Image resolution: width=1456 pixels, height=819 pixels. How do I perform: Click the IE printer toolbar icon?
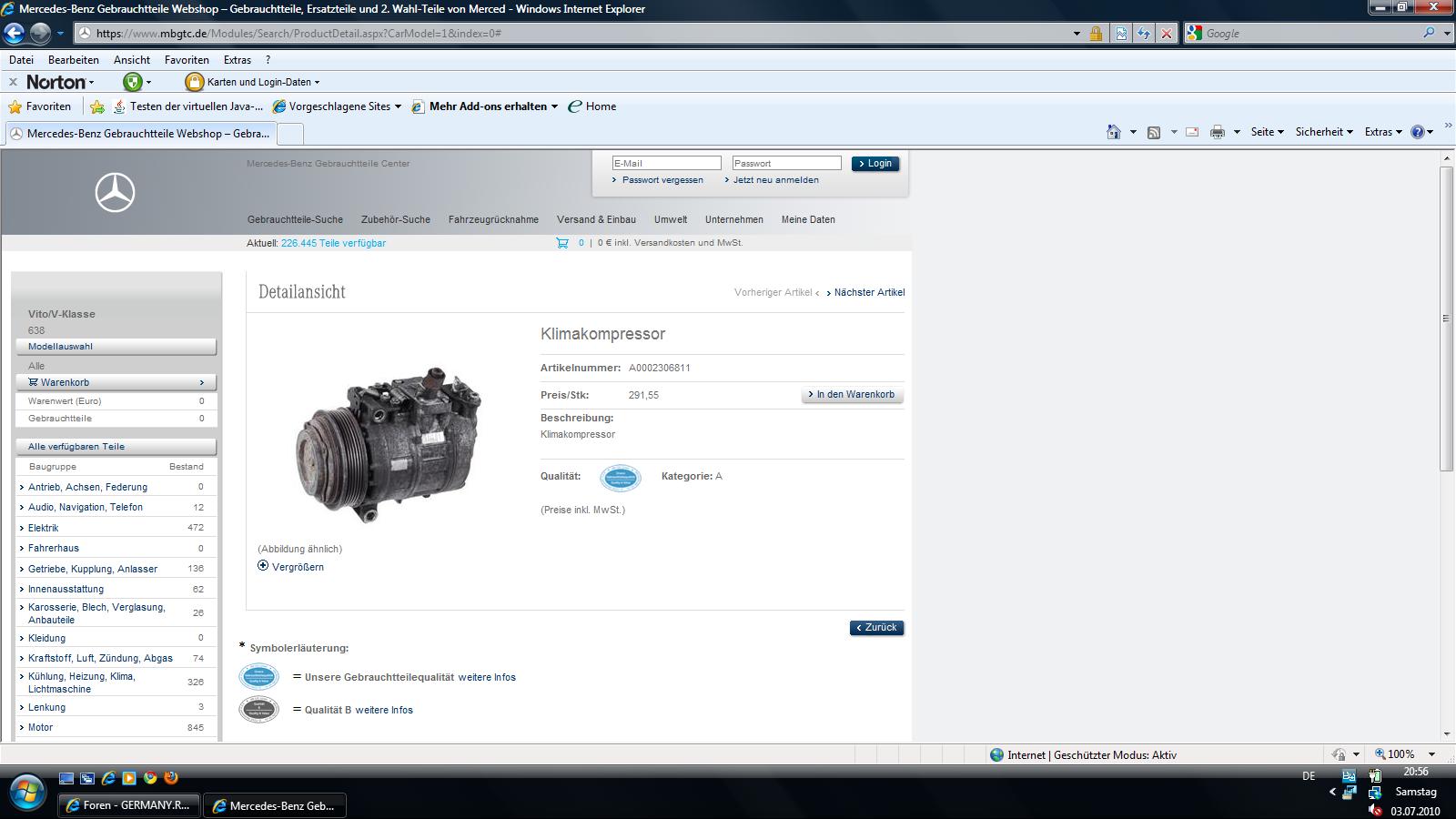click(1218, 132)
